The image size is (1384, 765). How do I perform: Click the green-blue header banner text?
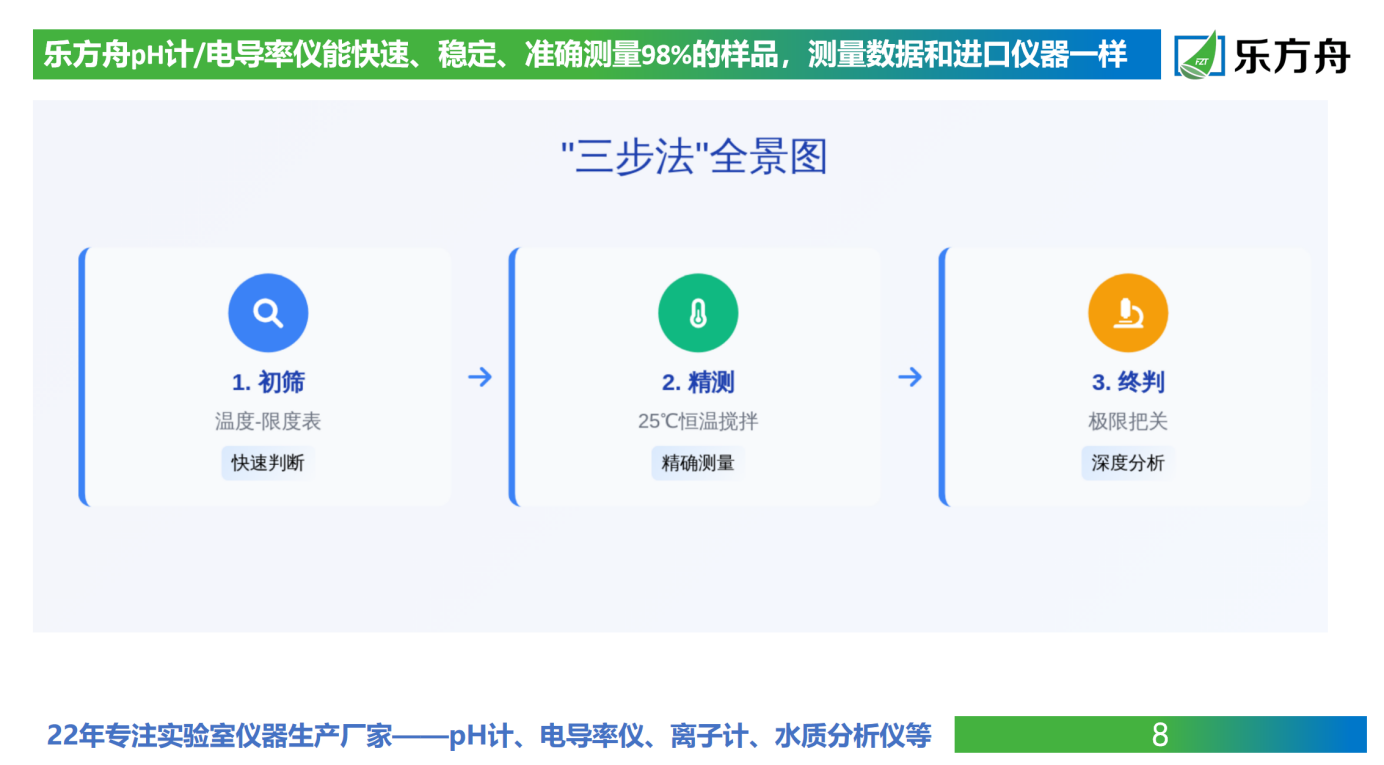point(585,54)
